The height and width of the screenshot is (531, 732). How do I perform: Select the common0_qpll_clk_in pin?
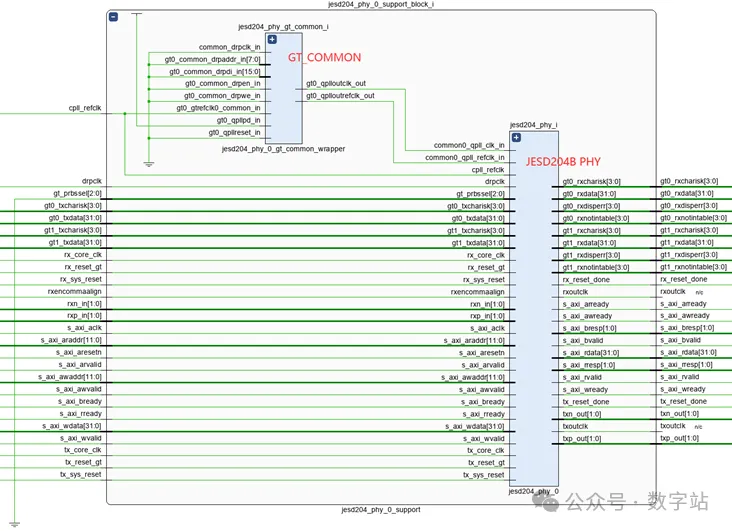[x=468, y=145]
